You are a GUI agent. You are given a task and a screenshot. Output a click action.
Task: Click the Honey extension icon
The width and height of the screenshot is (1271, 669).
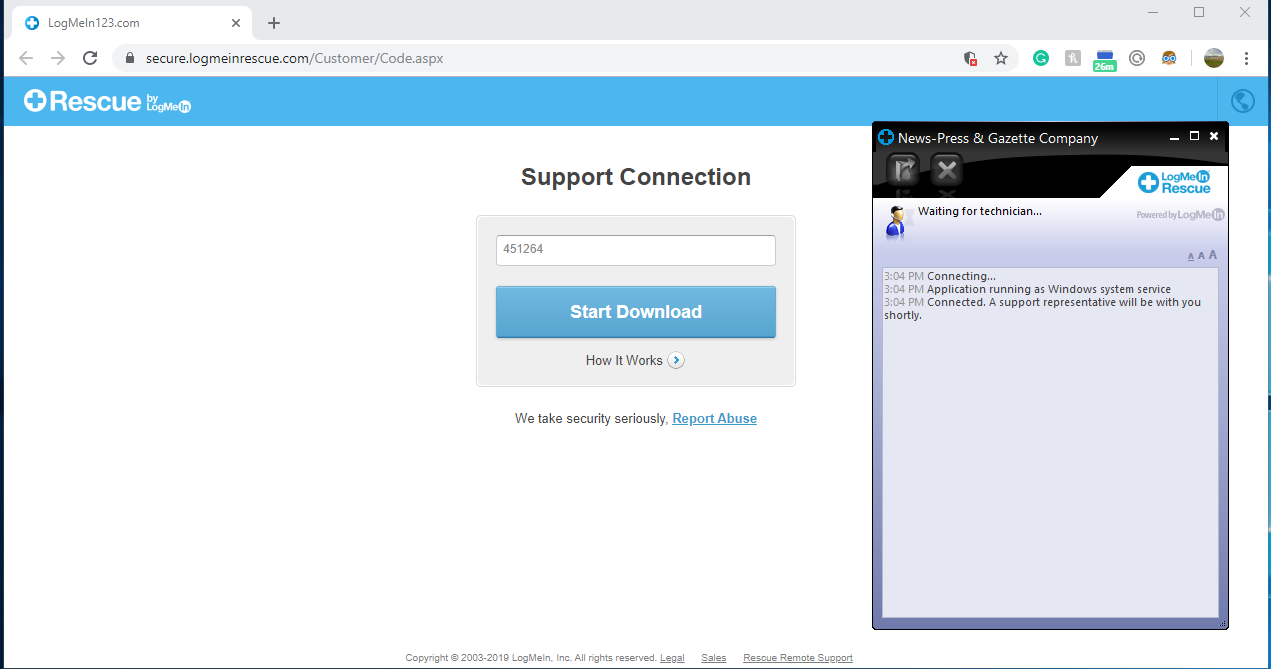point(1072,58)
